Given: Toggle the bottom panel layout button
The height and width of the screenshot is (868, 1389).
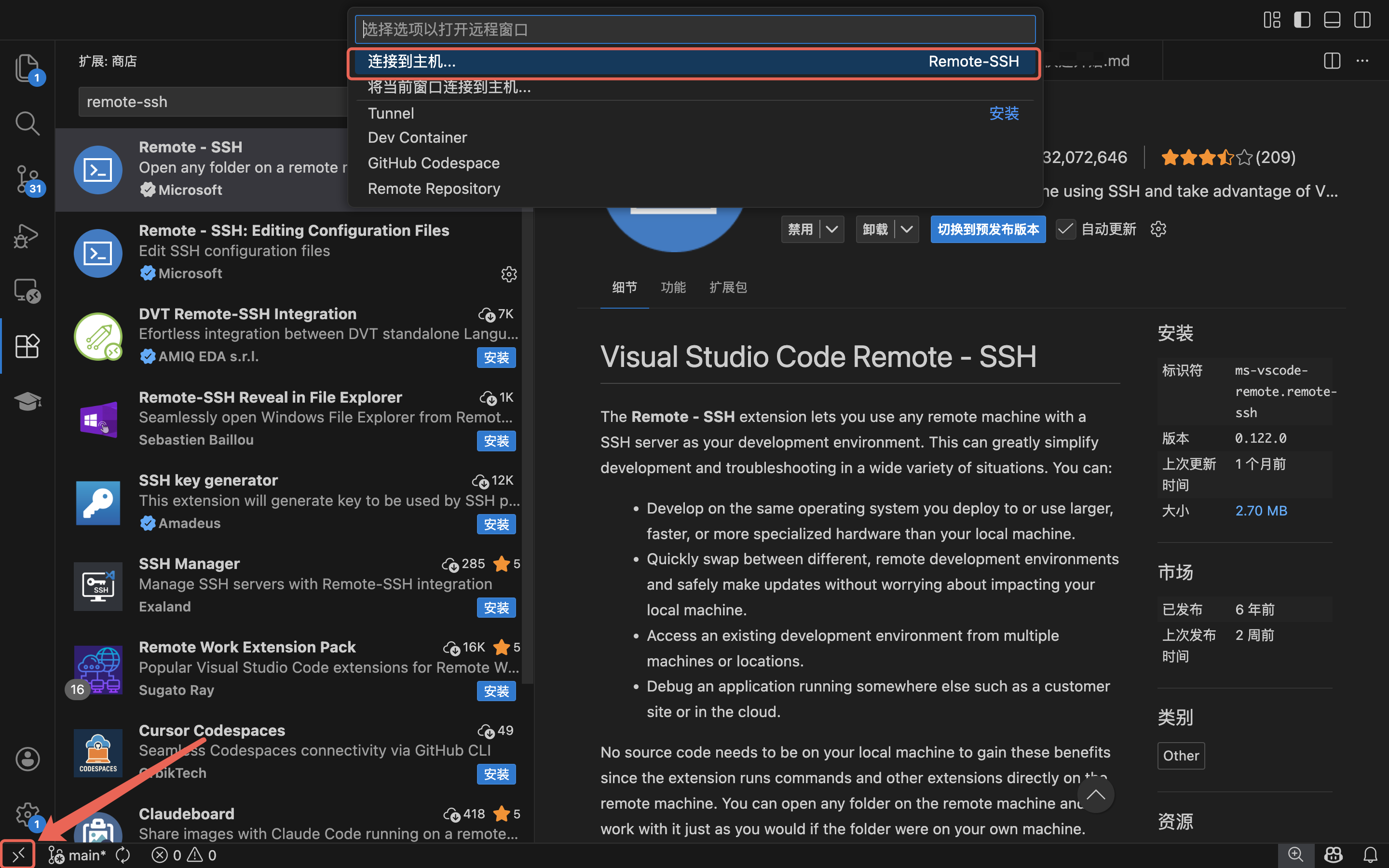Looking at the screenshot, I should [1332, 20].
